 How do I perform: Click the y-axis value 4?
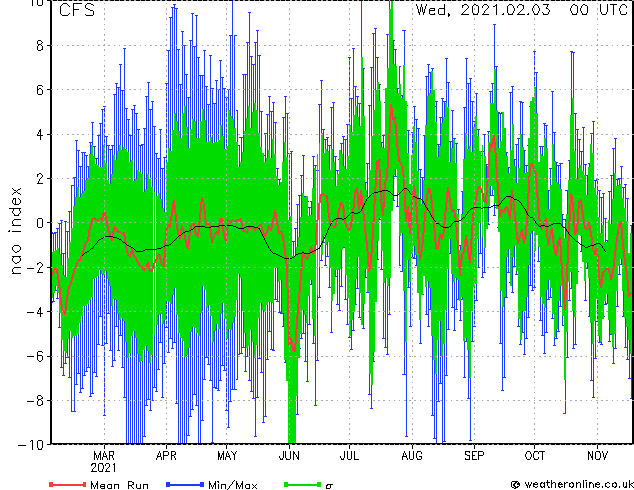click(x=40, y=134)
